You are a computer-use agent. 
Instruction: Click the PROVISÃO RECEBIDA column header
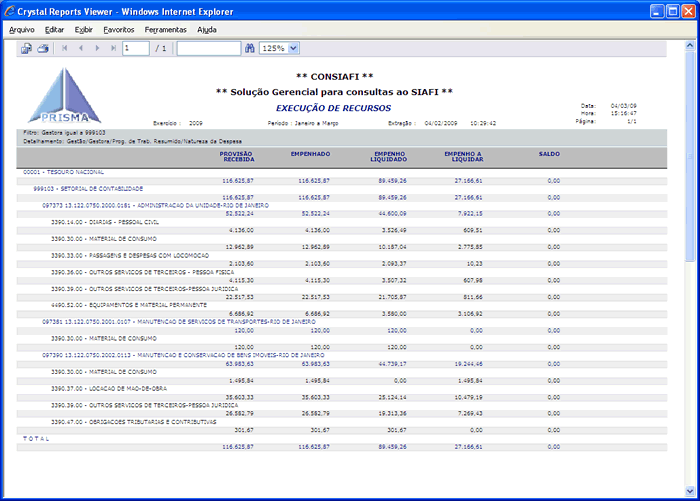coord(239,157)
